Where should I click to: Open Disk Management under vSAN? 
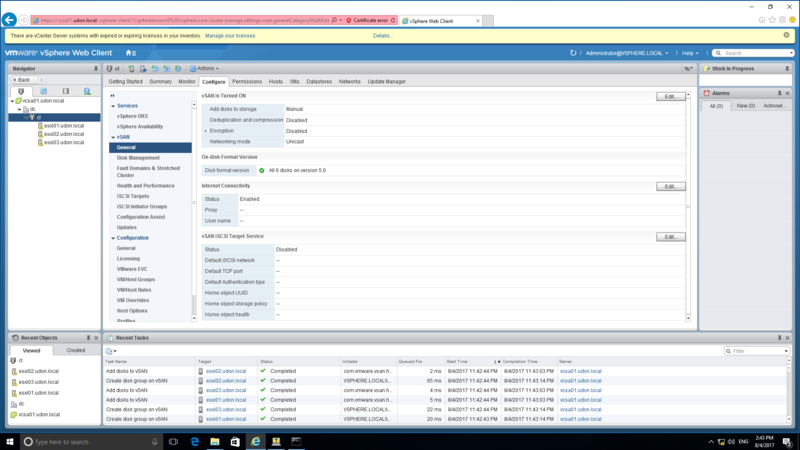[x=138, y=158]
